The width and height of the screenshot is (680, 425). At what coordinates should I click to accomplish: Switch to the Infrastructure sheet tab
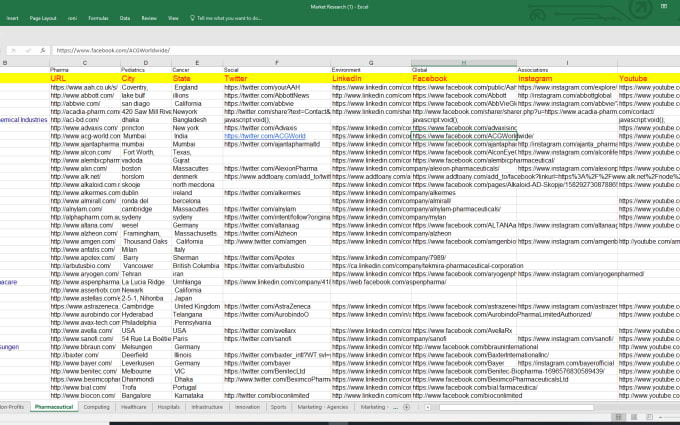[207, 407]
